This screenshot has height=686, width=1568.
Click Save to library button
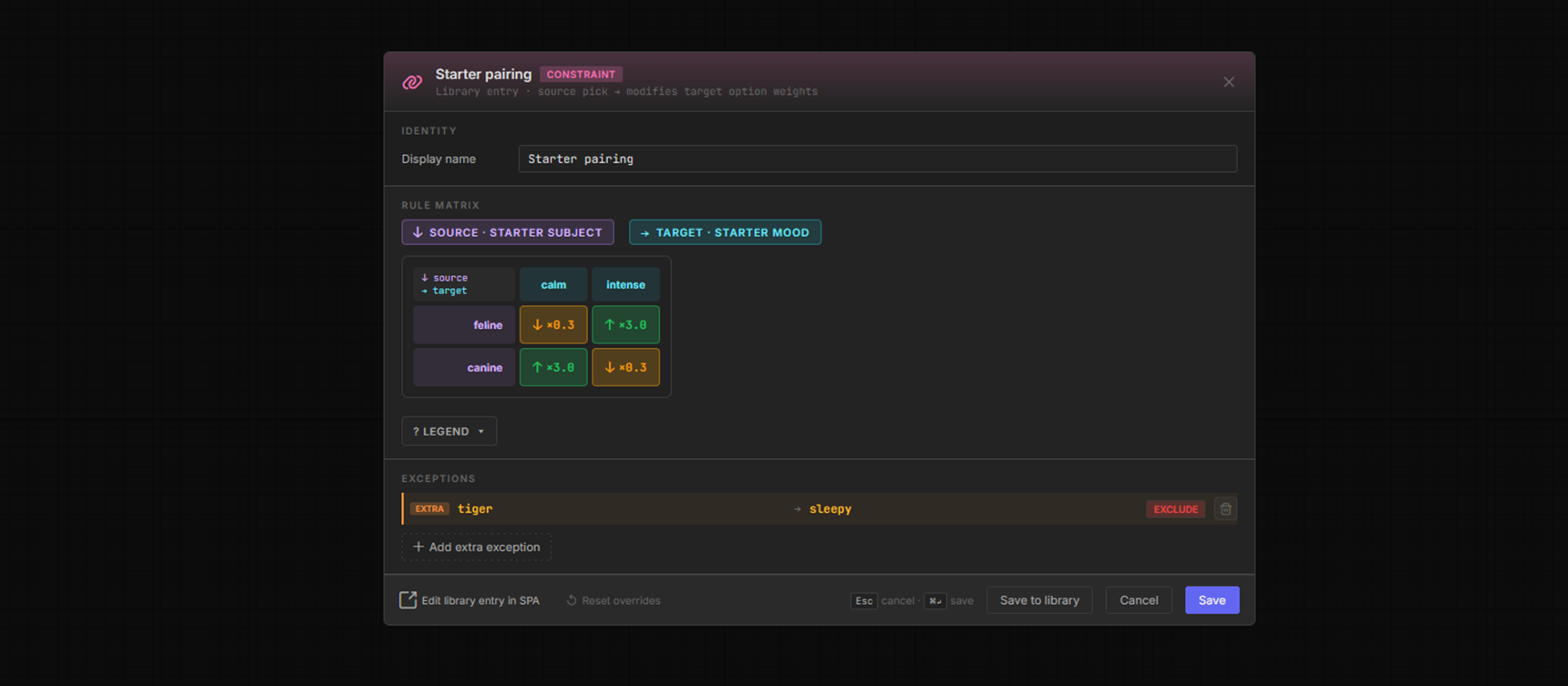[1039, 600]
